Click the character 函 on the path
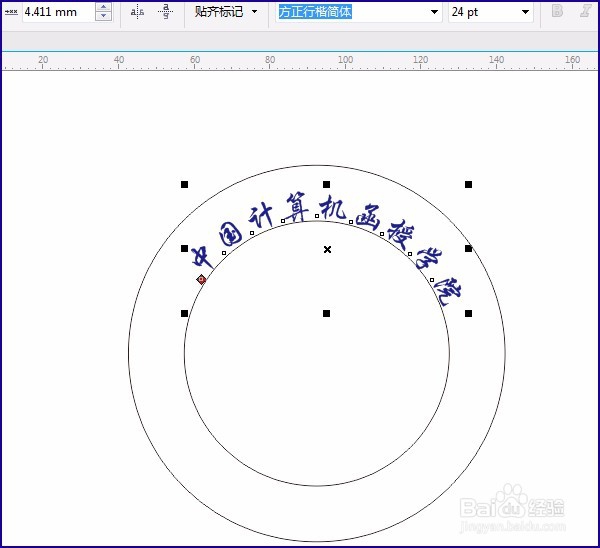Image resolution: width=600 pixels, height=548 pixels. pos(367,218)
